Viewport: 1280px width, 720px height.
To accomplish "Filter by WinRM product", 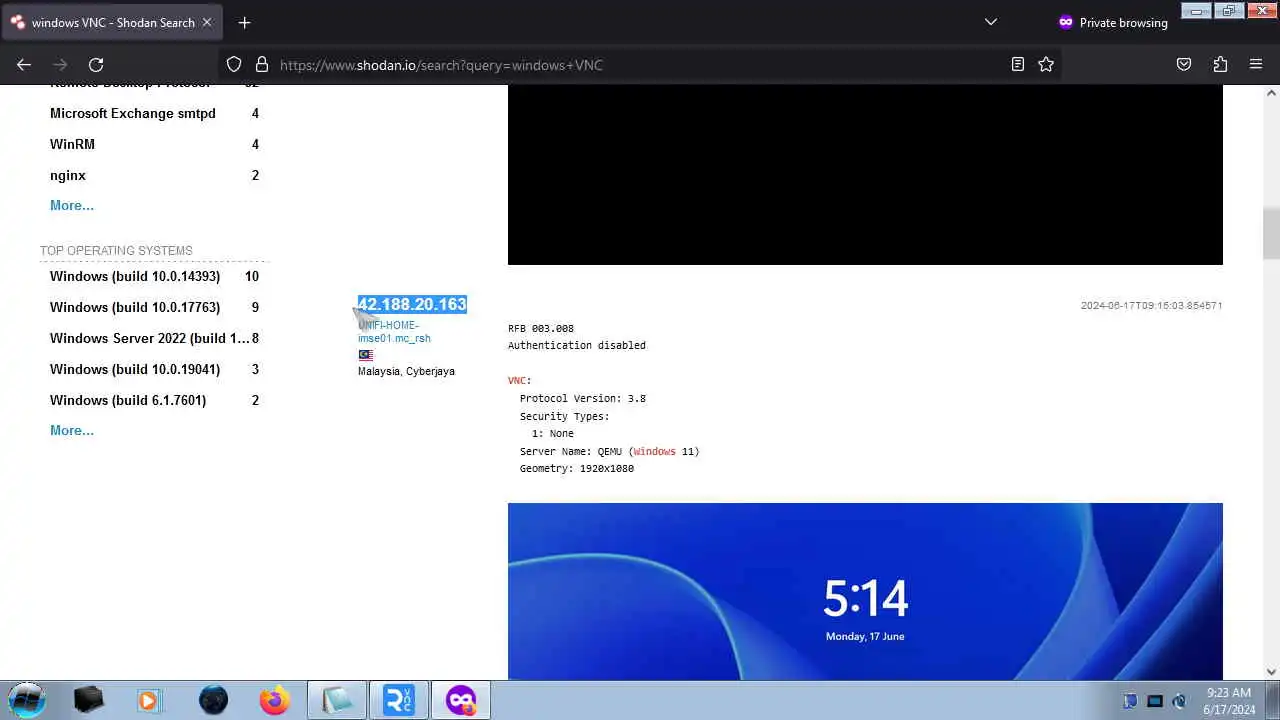I will tap(72, 144).
